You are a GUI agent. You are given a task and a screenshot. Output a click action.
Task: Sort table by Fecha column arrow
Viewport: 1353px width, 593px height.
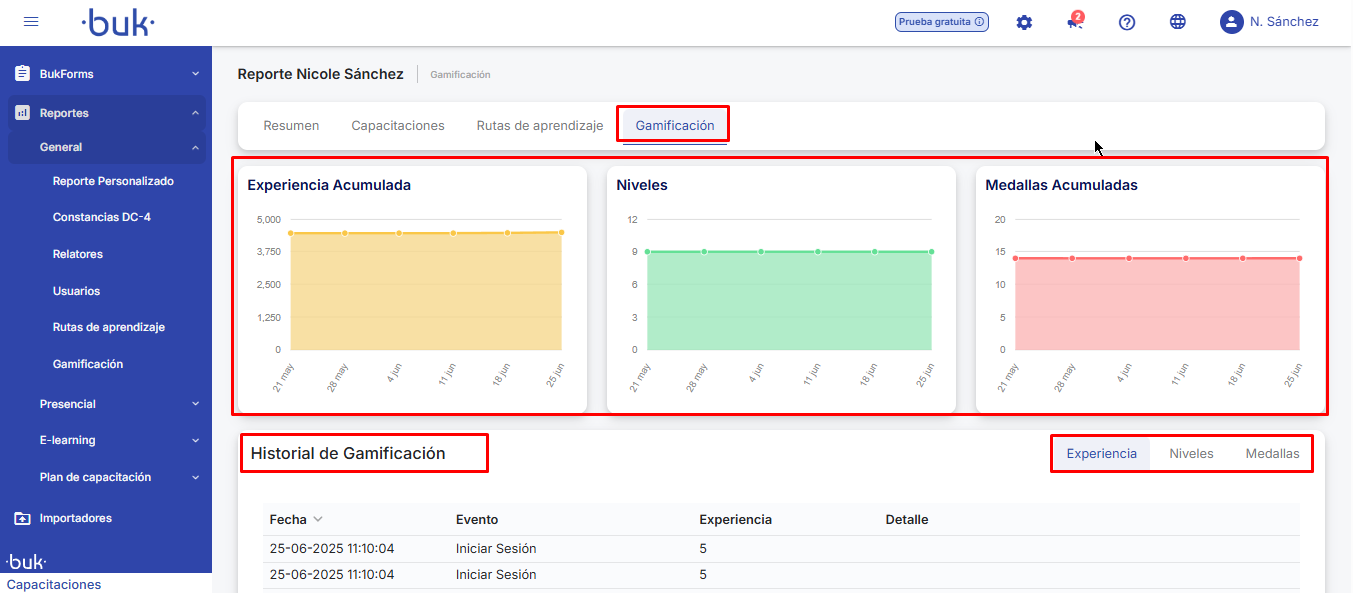click(x=318, y=519)
